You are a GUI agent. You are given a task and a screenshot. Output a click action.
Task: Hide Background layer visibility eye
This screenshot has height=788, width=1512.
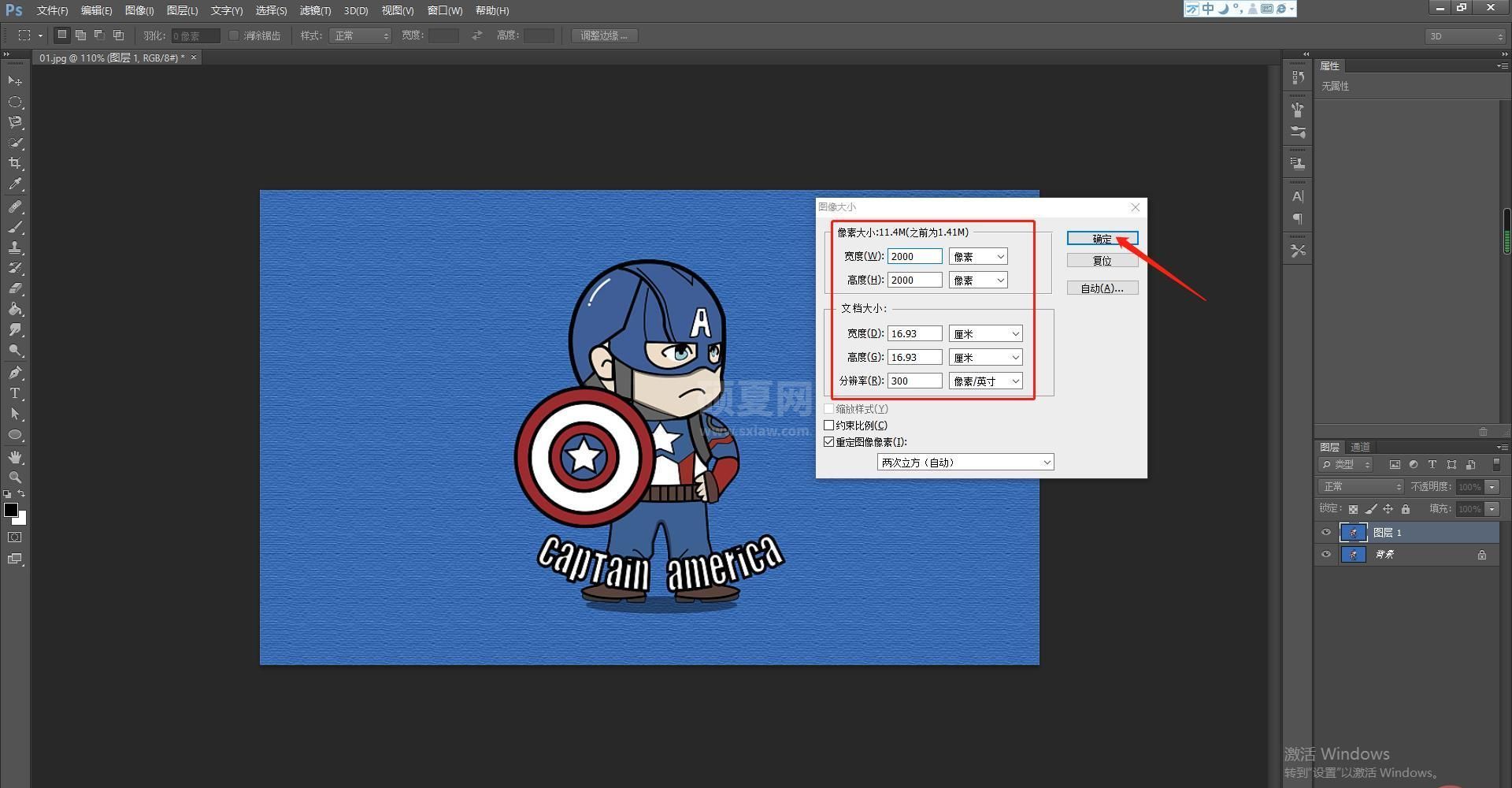[1326, 555]
